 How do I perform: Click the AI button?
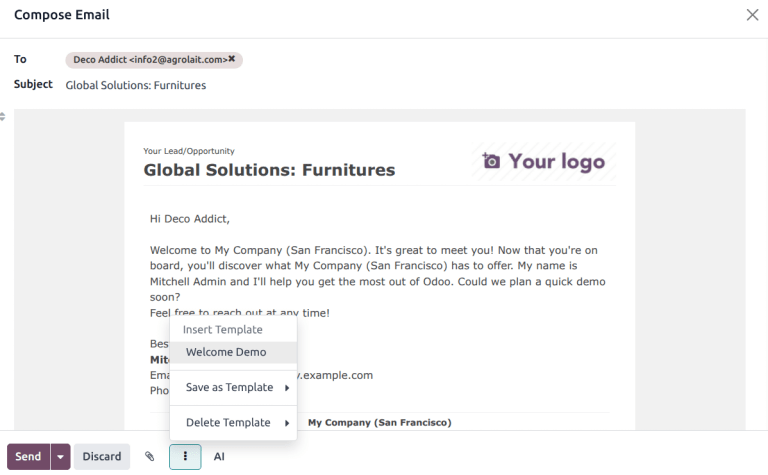click(x=219, y=457)
